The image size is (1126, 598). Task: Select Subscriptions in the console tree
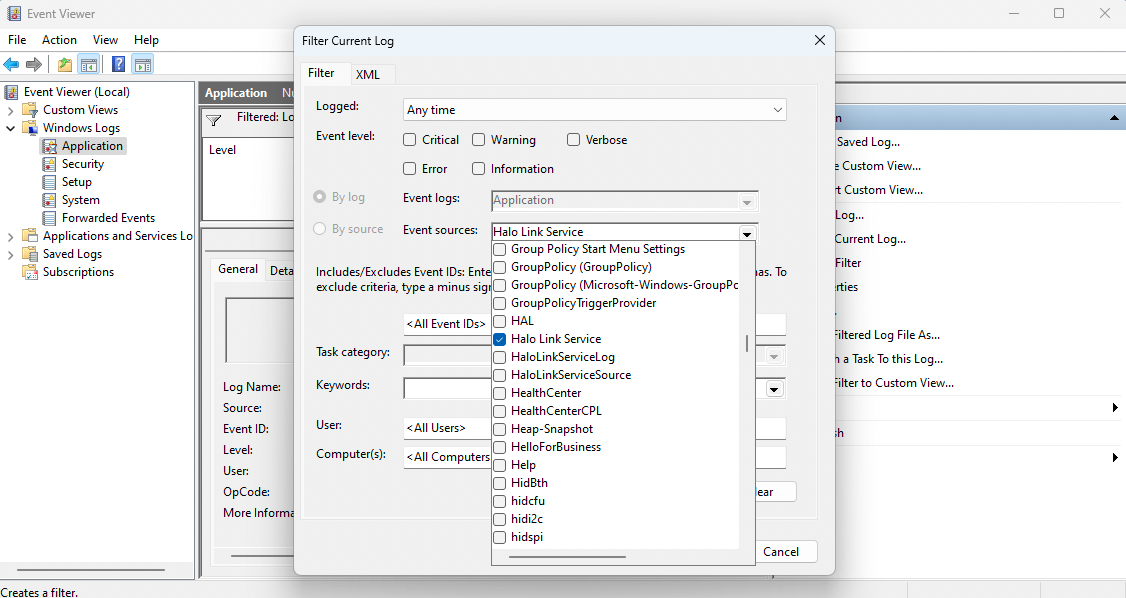click(78, 272)
